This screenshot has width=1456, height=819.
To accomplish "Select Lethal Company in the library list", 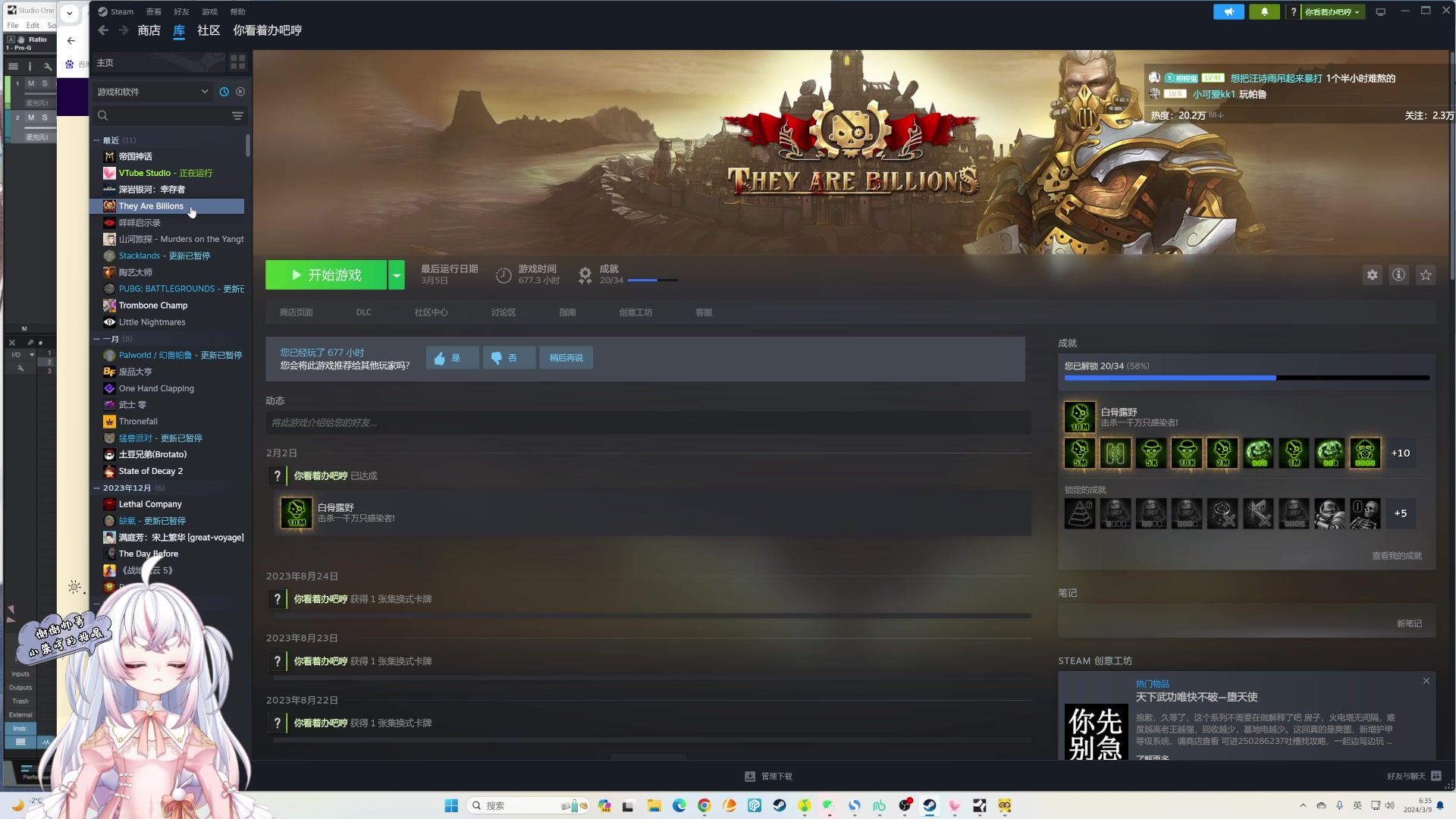I will coord(150,504).
